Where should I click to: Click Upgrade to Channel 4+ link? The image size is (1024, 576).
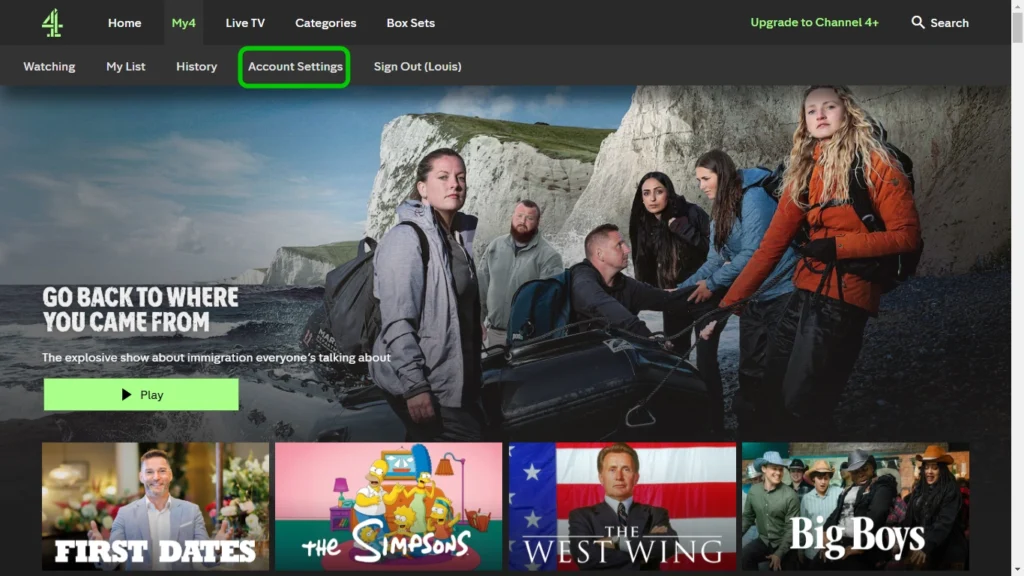tap(814, 22)
